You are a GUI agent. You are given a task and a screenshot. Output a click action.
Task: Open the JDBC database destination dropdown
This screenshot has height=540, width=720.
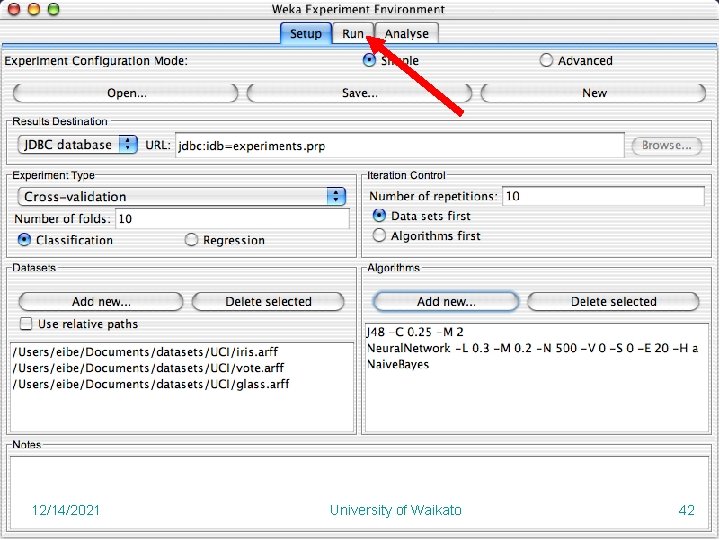tap(78, 145)
